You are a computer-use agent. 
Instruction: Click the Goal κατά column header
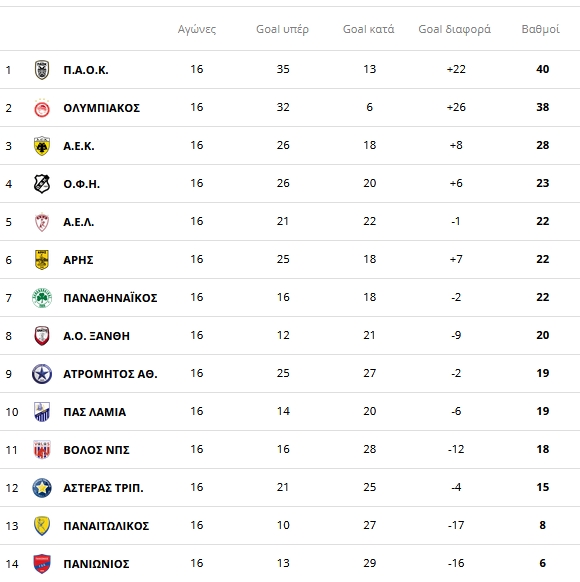coord(368,29)
